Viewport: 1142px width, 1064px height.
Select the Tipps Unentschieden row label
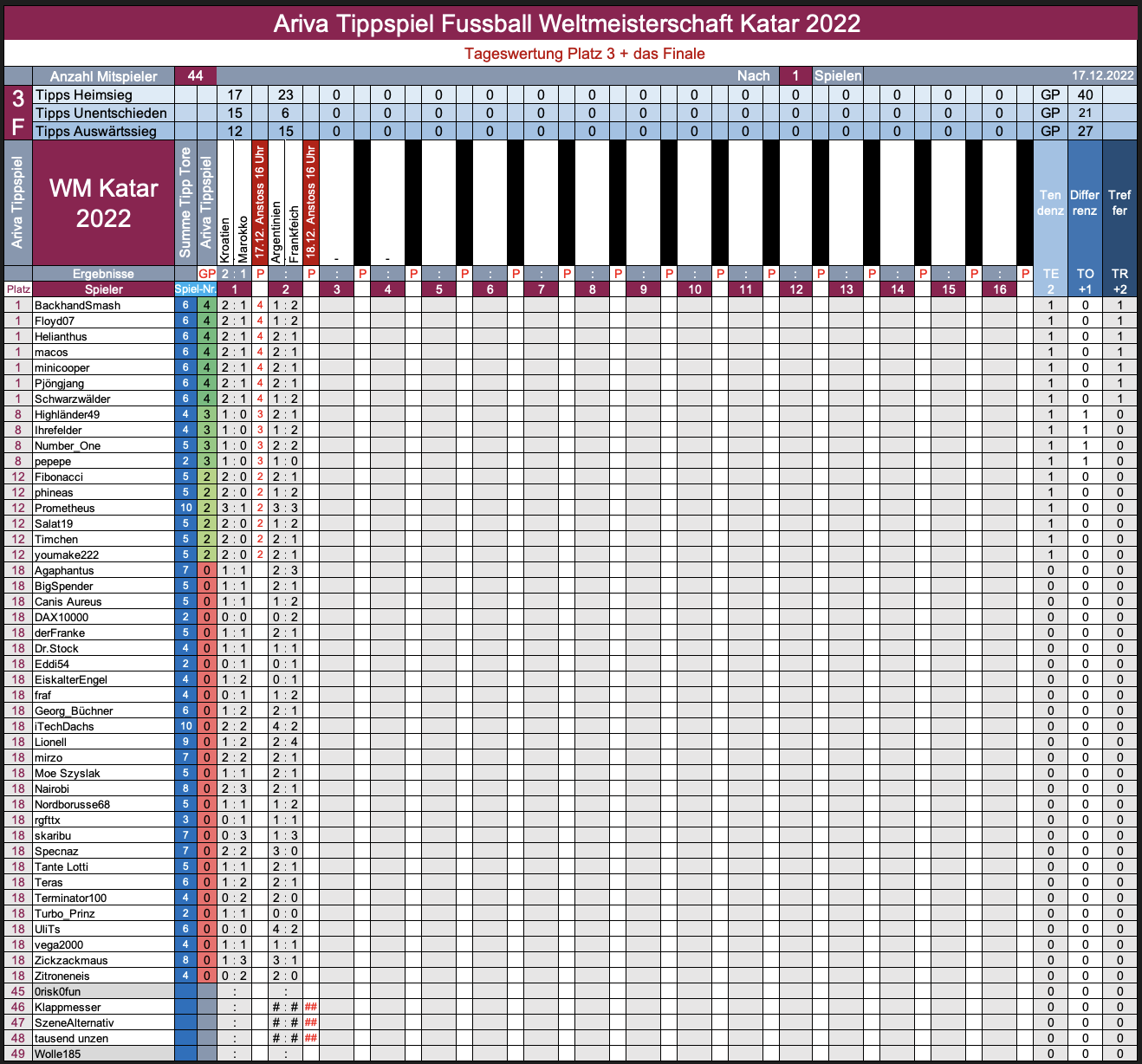click(x=101, y=114)
